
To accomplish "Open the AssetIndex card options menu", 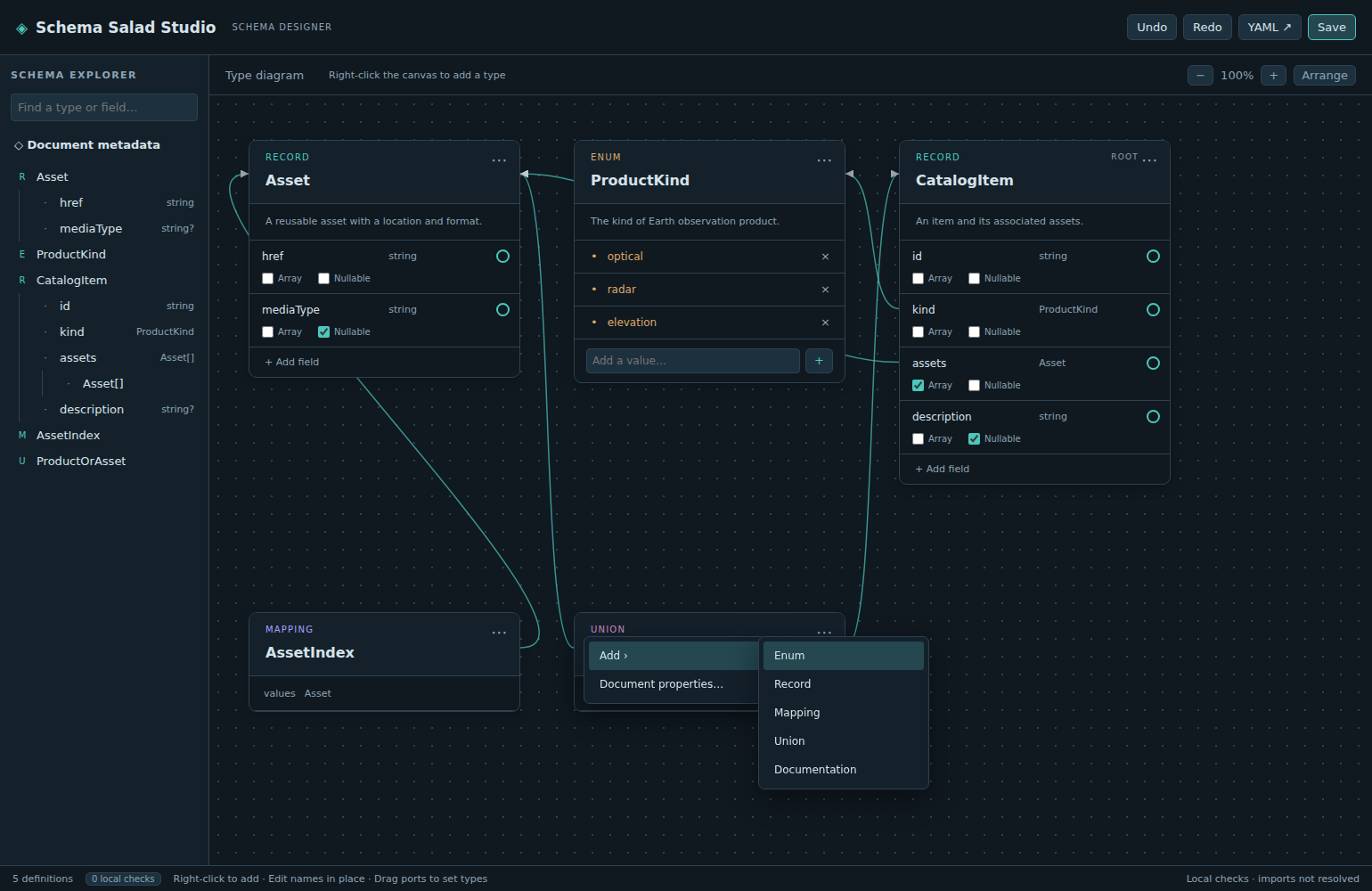I will pos(499,633).
